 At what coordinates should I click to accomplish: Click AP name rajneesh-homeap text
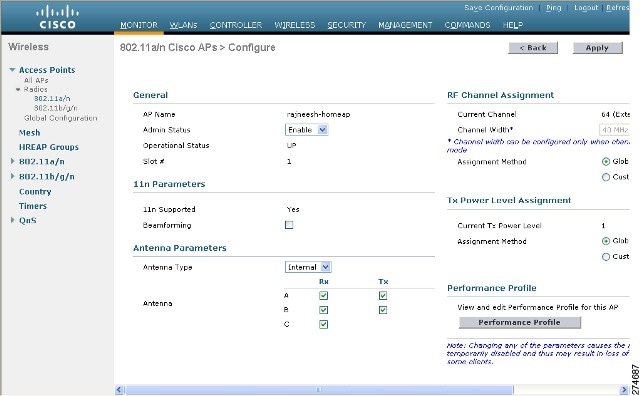coord(318,114)
